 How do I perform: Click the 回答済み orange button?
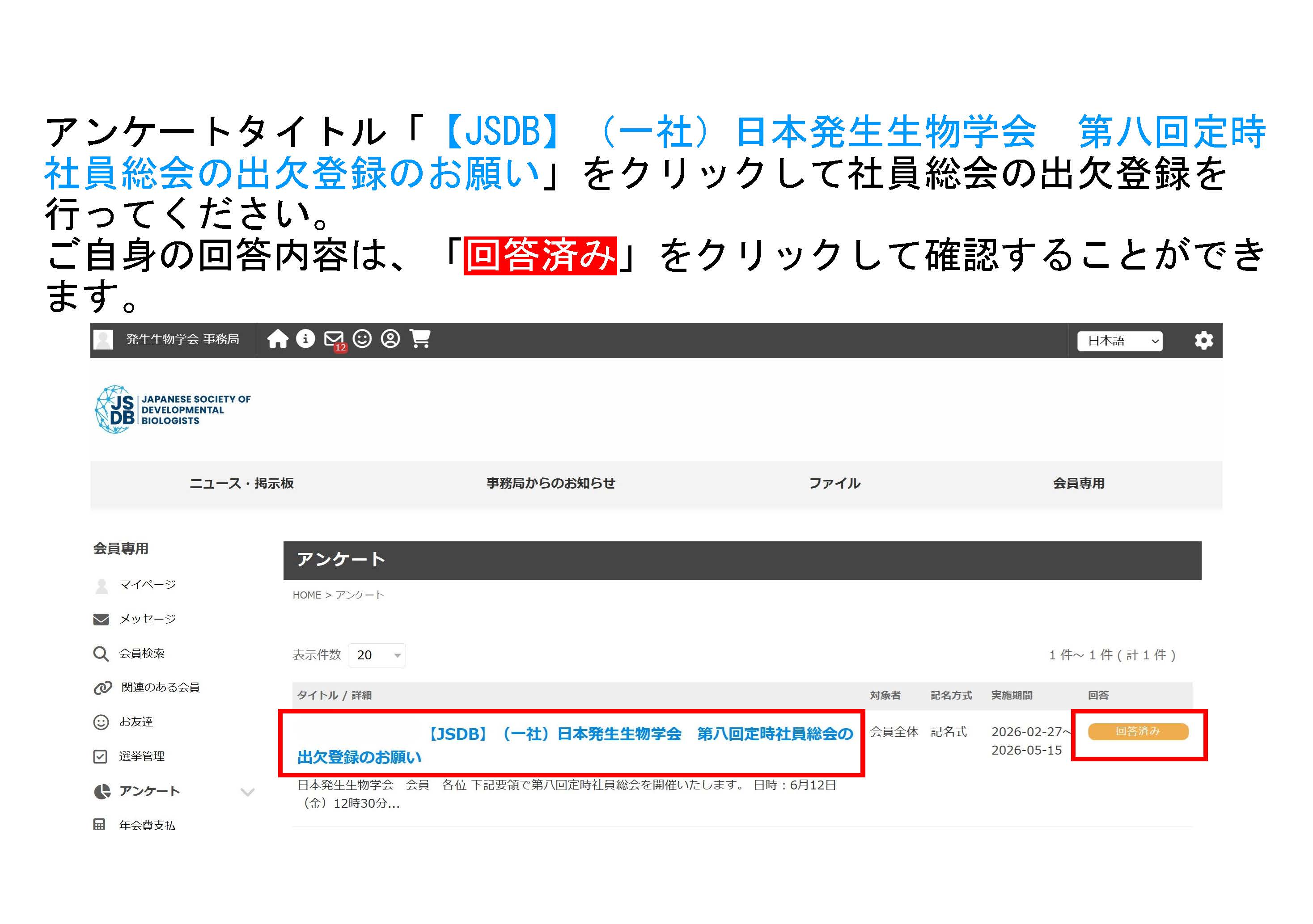(1138, 732)
